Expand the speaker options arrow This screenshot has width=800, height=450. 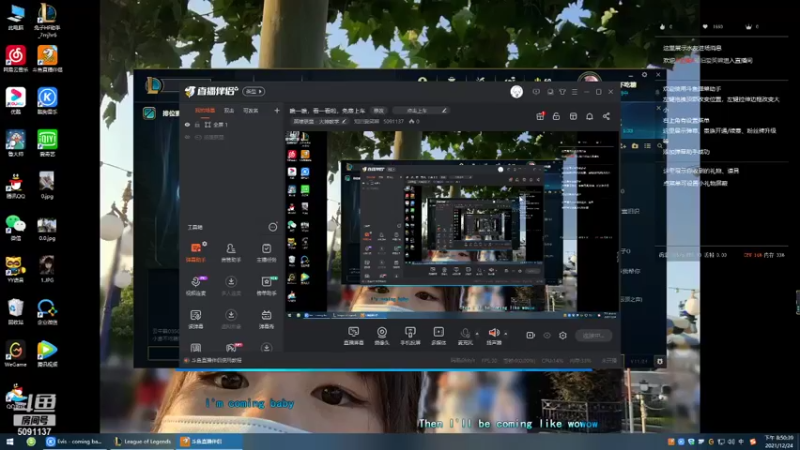(506, 334)
